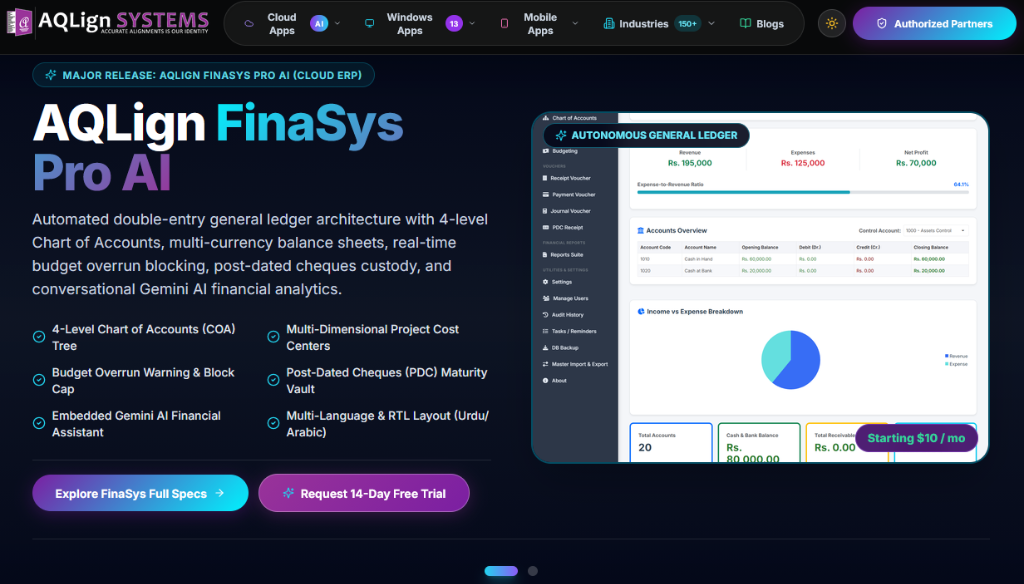This screenshot has height=584, width=1024.
Task: Click the Authorized Partners button
Action: 935,24
